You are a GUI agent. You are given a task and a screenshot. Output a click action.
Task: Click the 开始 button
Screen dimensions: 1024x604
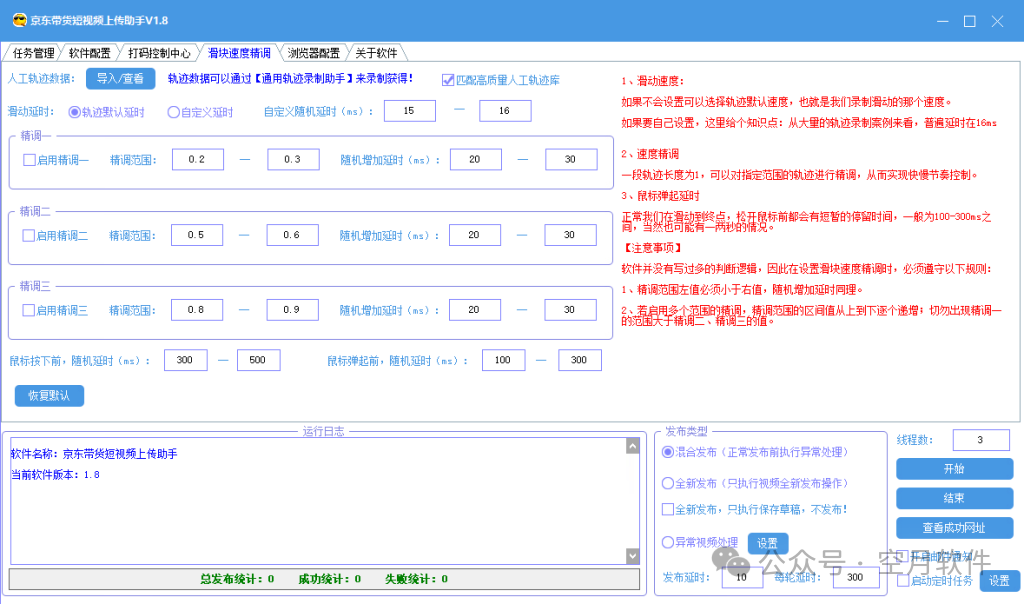pos(954,469)
